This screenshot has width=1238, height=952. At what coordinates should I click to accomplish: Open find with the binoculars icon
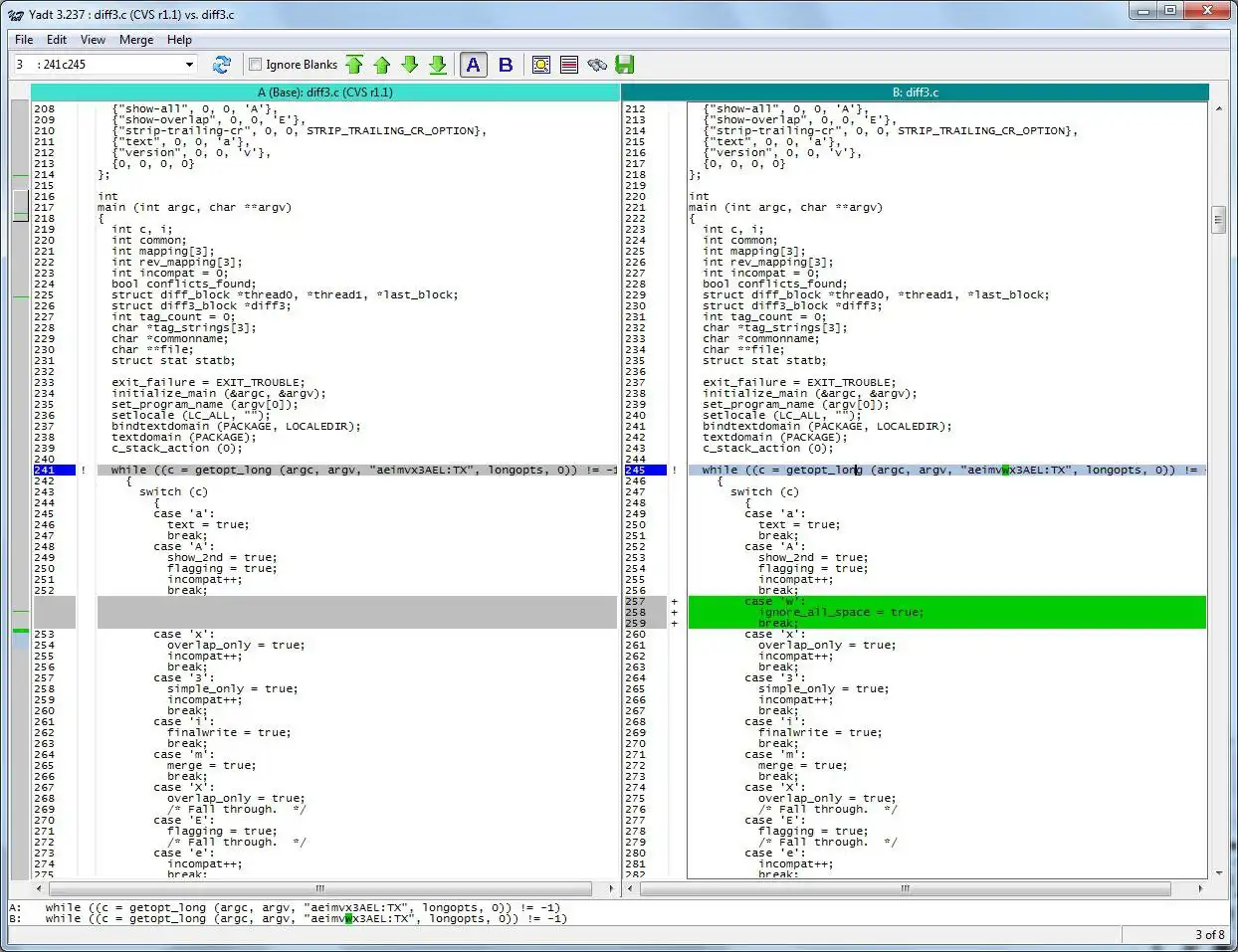(597, 65)
